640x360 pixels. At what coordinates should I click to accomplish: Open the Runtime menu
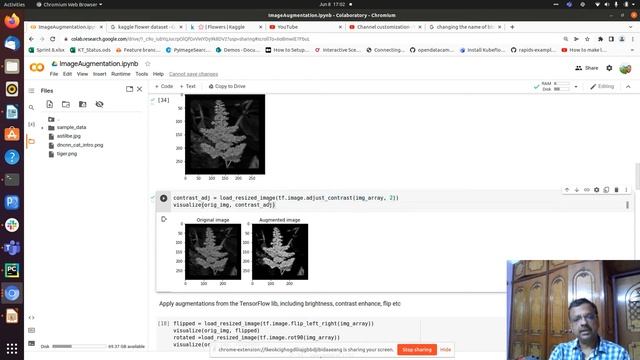tap(121, 74)
